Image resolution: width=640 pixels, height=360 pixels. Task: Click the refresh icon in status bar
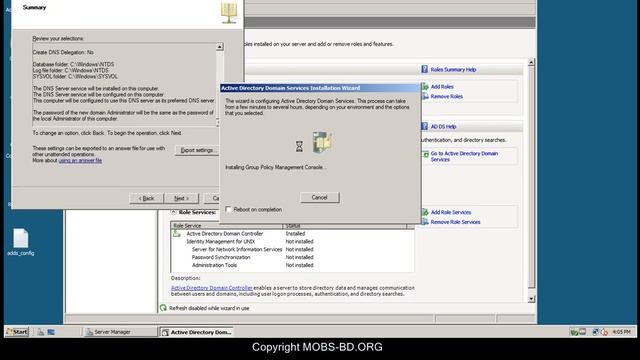(x=163, y=308)
